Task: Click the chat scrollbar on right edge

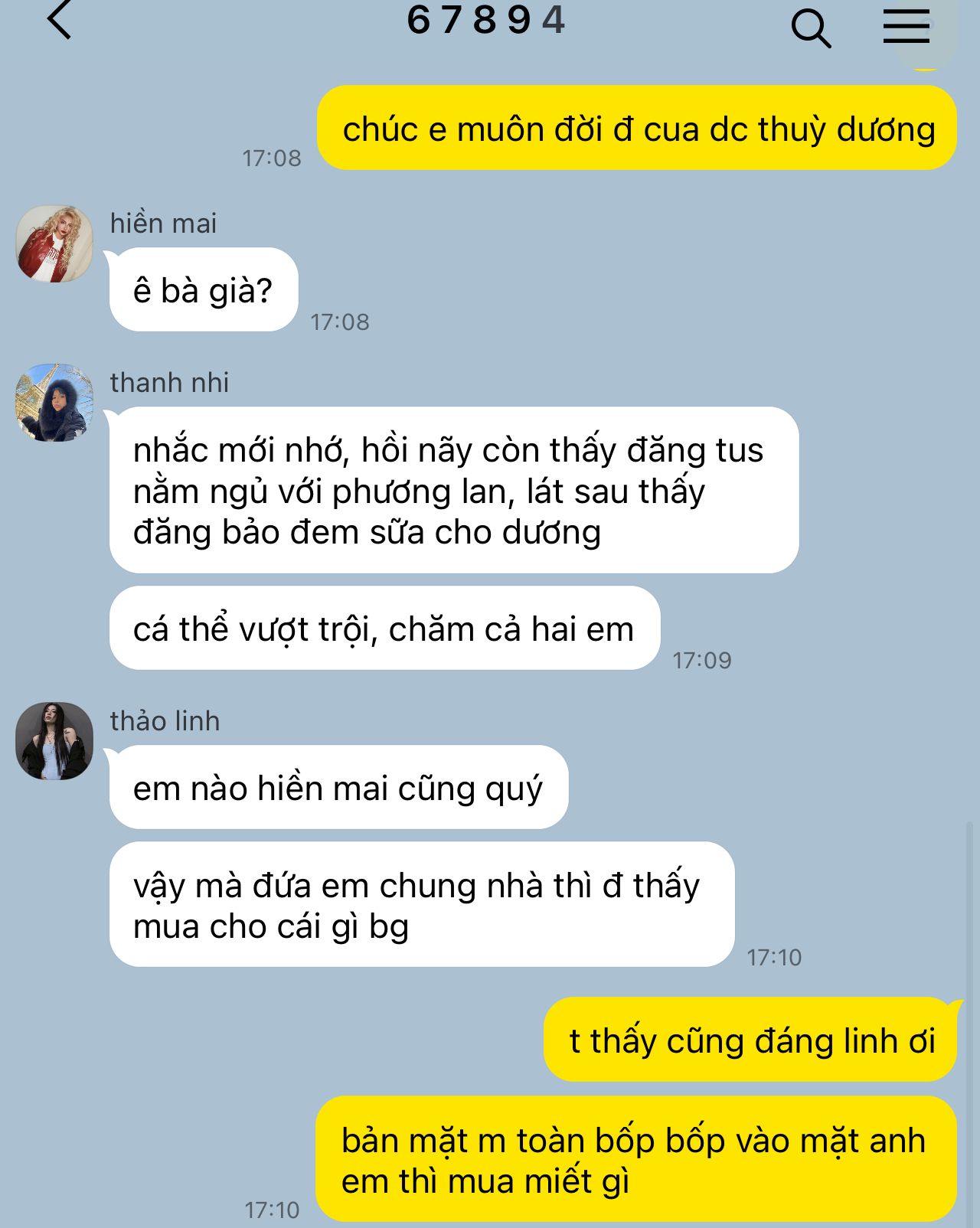Action: pyautogui.click(x=971, y=1024)
